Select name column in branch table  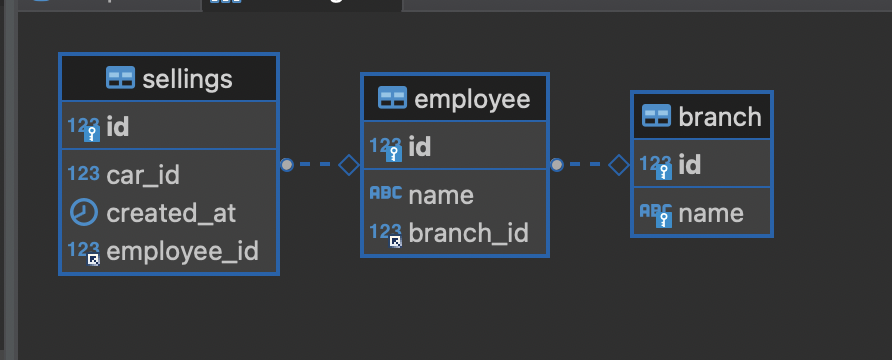click(702, 213)
